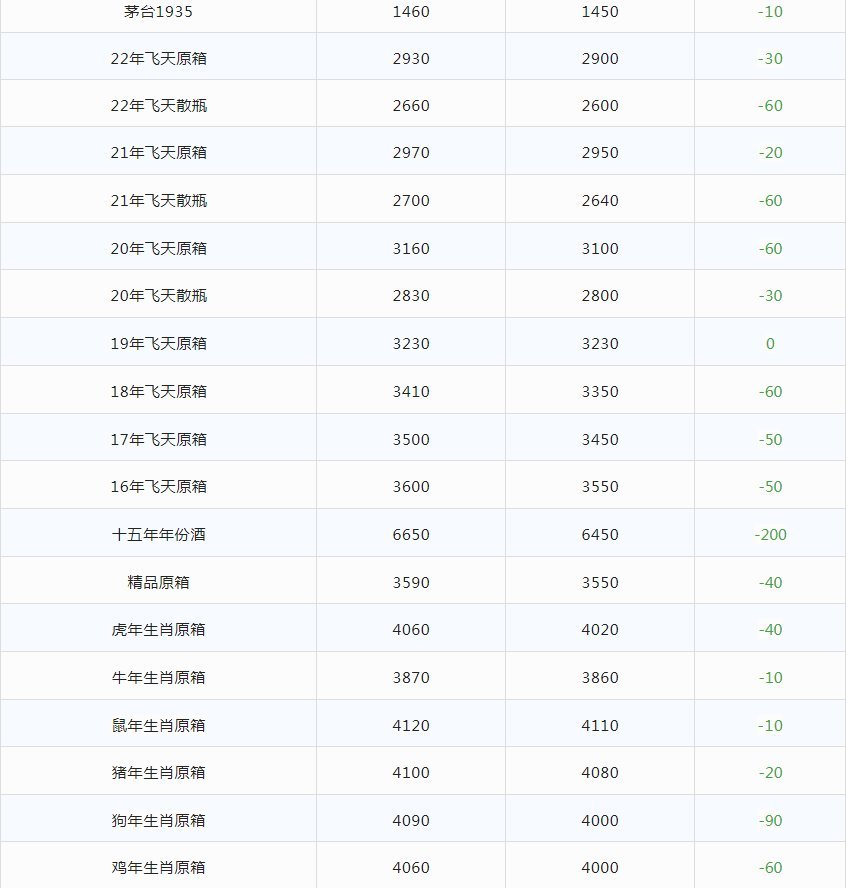
Task: Select the price value 3350
Action: pos(600,392)
